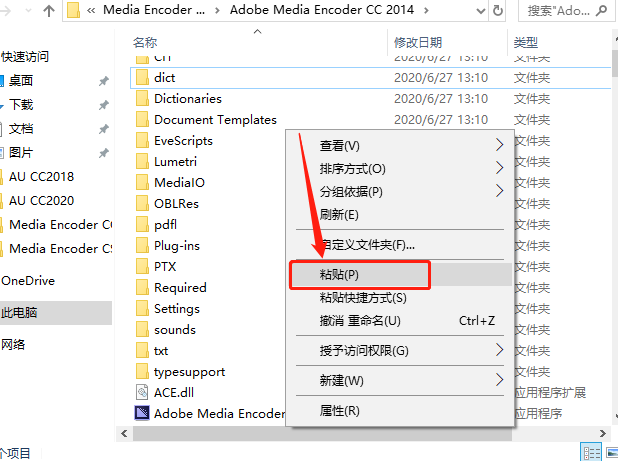
Task: Click the 2020/6/27 13:10 date of dict
Action: 441,78
